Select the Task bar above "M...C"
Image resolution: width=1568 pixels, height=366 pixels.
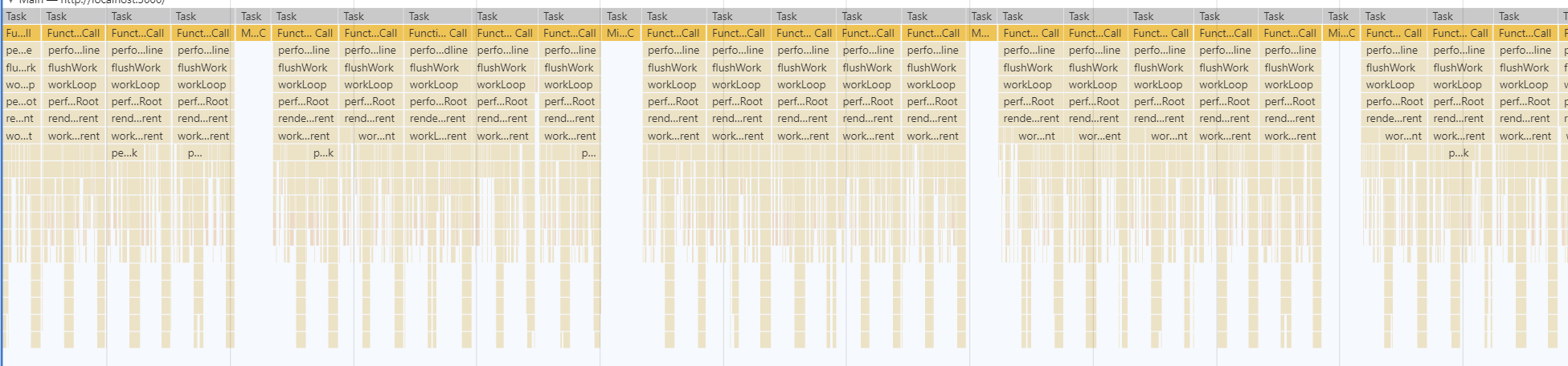point(252,16)
